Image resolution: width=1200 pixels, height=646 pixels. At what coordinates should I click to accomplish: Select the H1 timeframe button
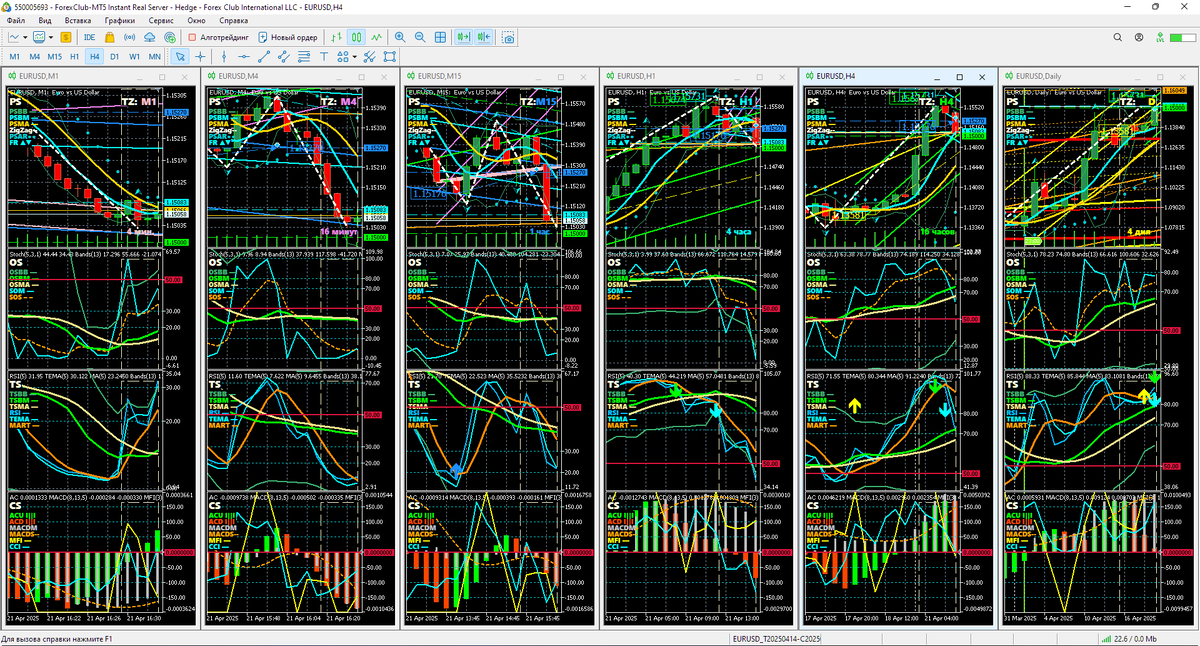(x=75, y=56)
